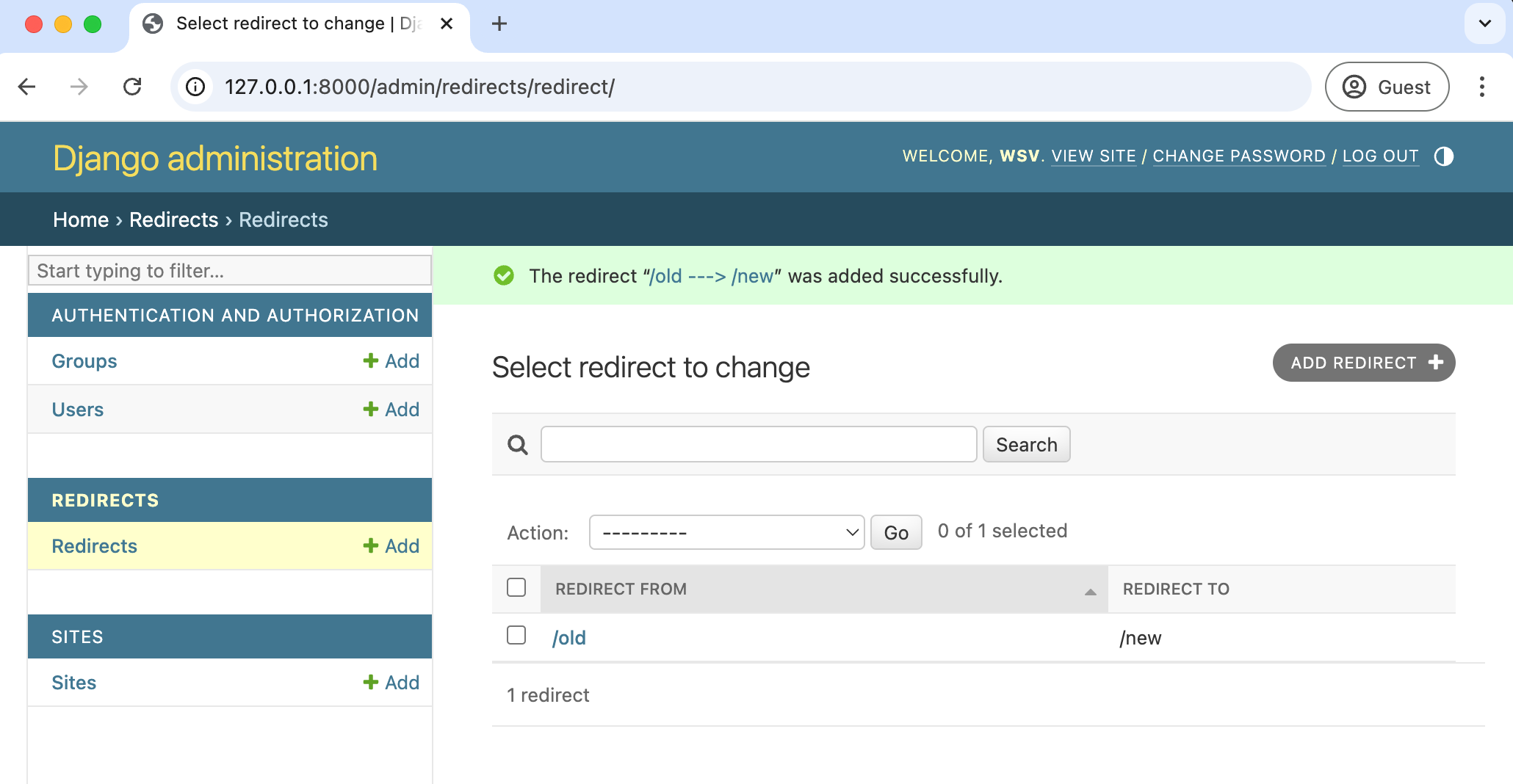Check the select-all checkbox in table header
The width and height of the screenshot is (1513, 784).
[x=516, y=587]
